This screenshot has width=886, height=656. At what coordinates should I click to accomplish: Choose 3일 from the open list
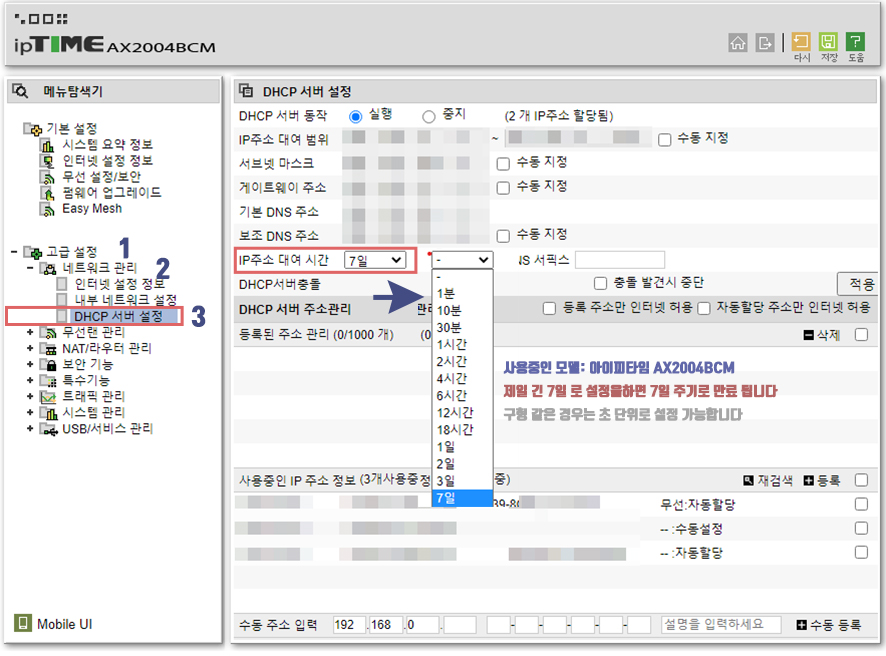point(462,481)
